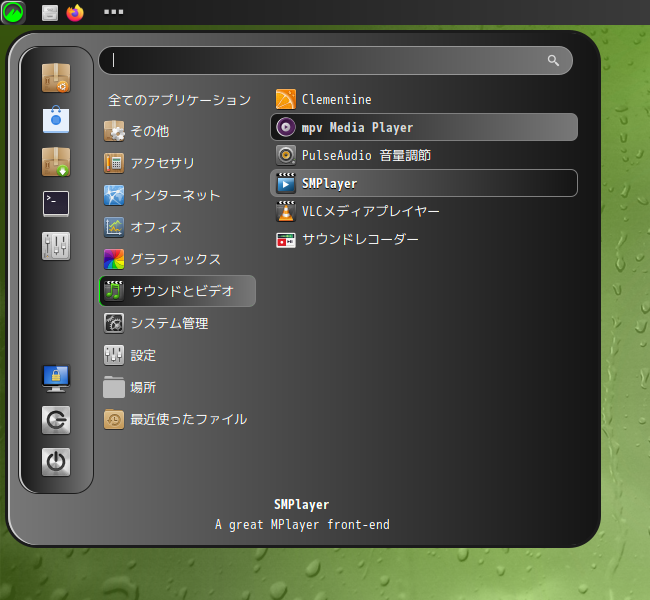Click the 最近使ったファイル clock folder icon
The height and width of the screenshot is (600, 650).
pyautogui.click(x=114, y=419)
